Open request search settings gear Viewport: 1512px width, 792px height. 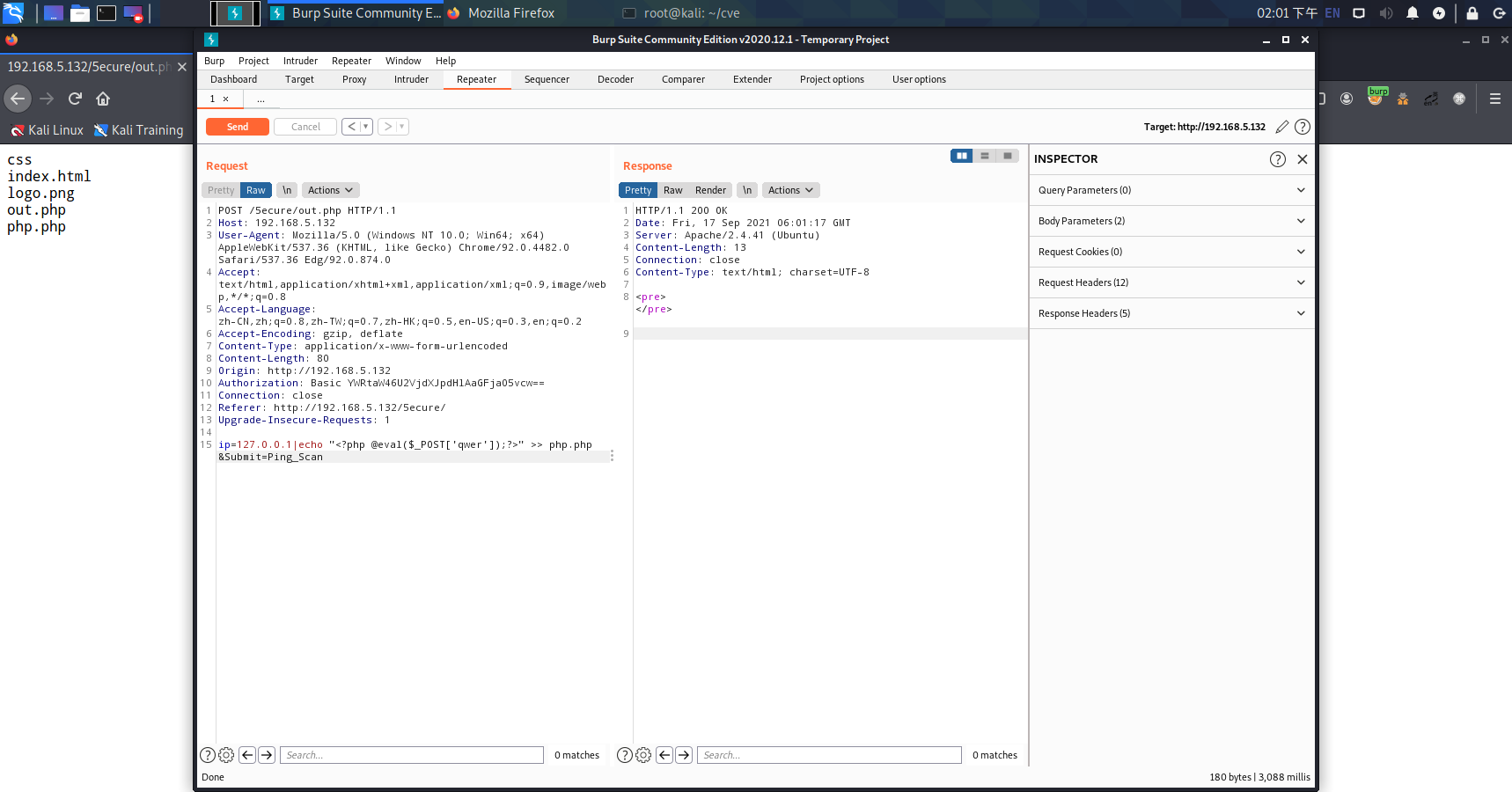click(226, 755)
